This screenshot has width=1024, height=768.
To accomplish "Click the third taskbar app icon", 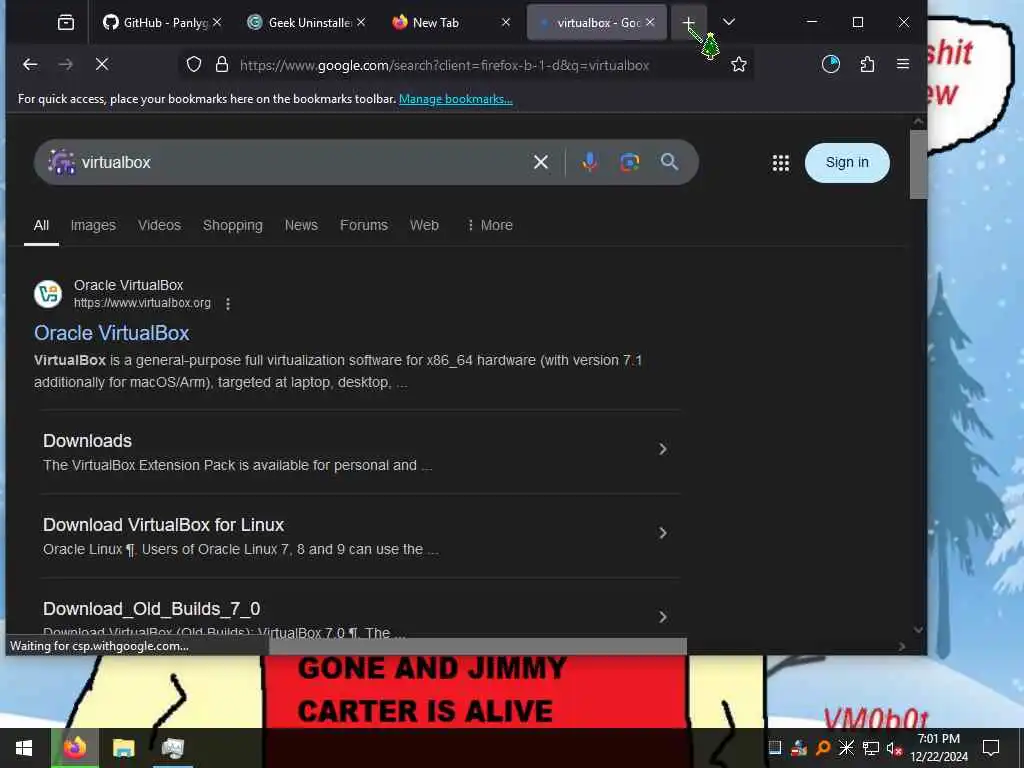I will click(173, 748).
